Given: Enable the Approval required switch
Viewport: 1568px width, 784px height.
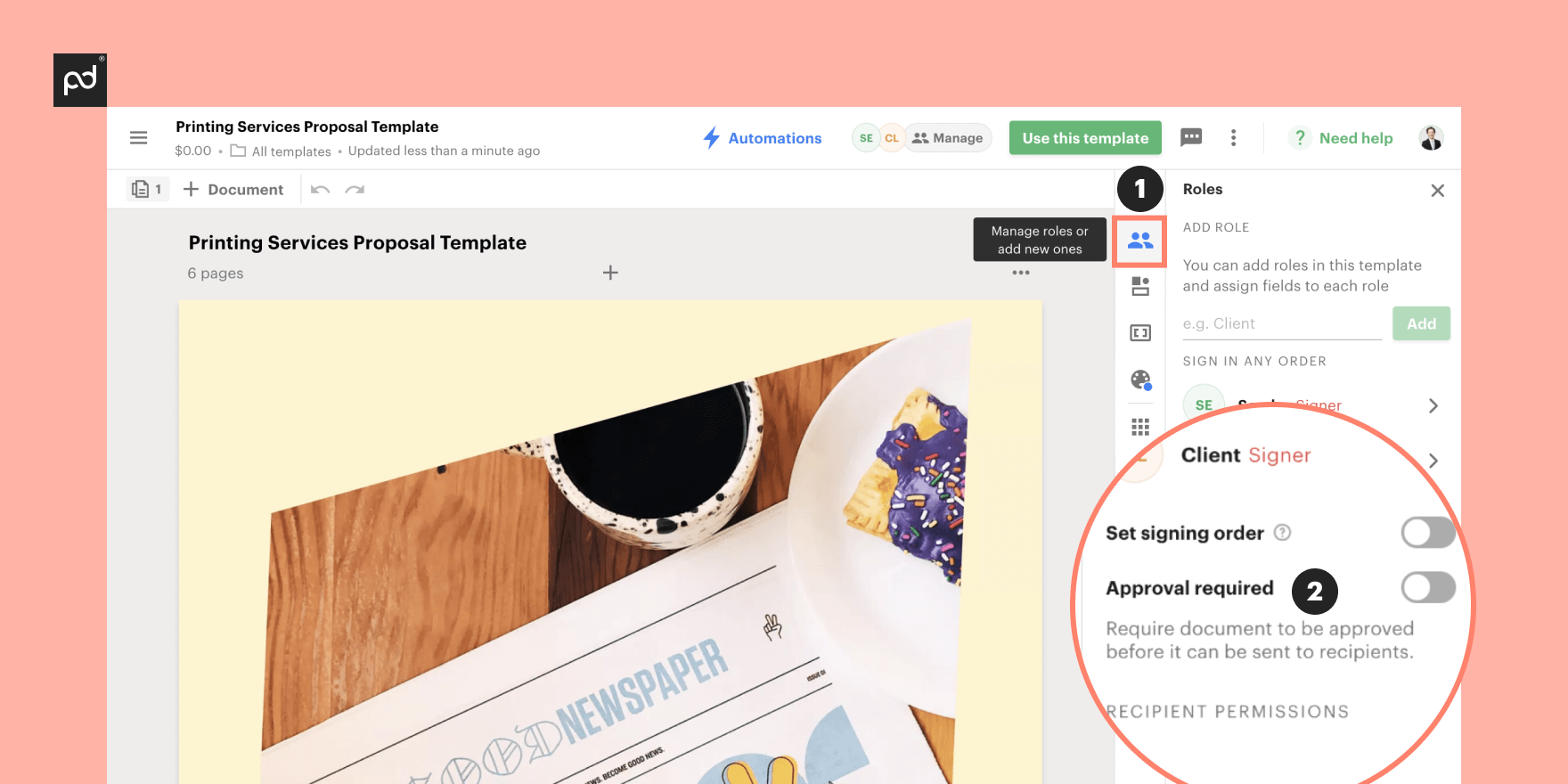Looking at the screenshot, I should click(x=1427, y=588).
